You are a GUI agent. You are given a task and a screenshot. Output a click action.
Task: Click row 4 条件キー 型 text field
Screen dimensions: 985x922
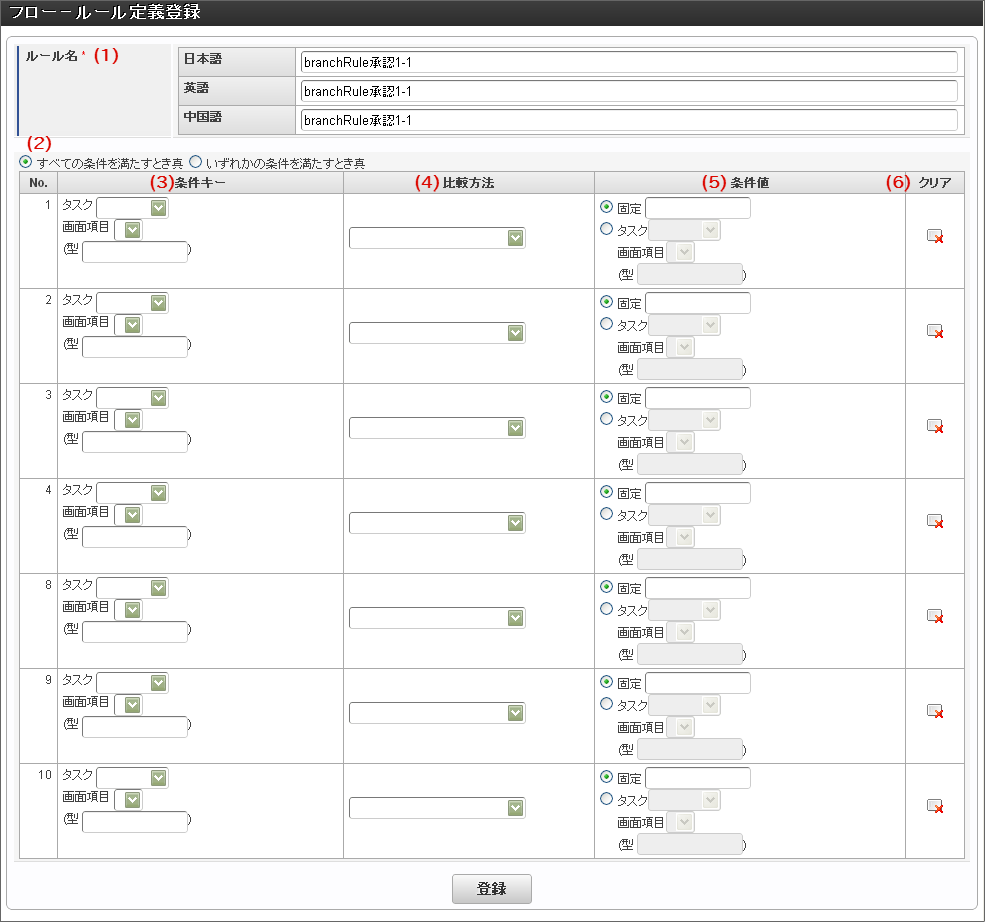pyautogui.click(x=135, y=537)
